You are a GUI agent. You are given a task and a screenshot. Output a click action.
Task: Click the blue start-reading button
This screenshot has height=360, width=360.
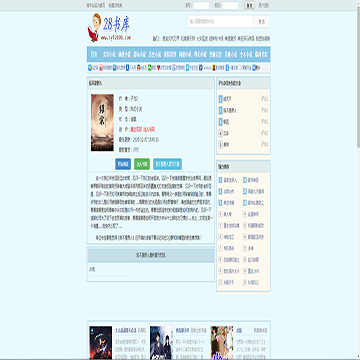coord(123,164)
